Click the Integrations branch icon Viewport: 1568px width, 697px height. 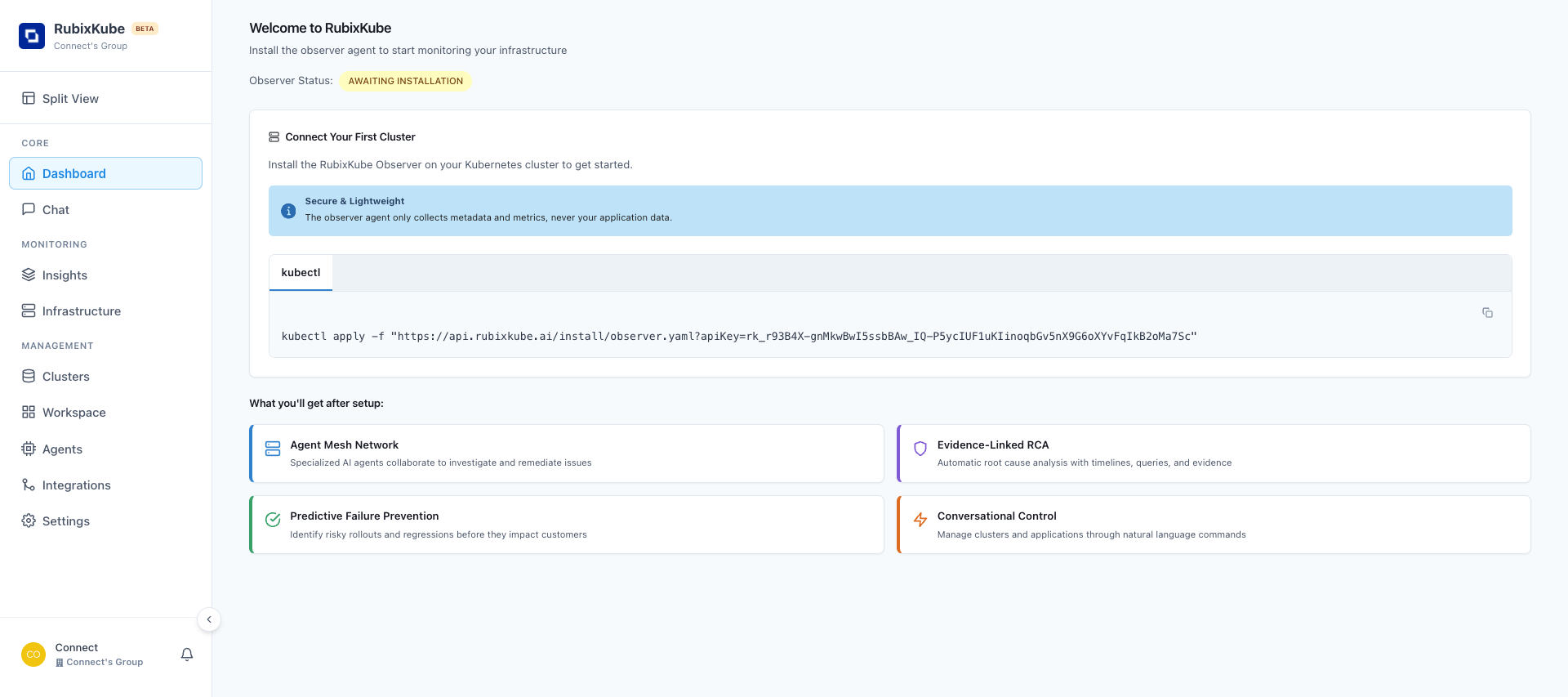tap(29, 485)
